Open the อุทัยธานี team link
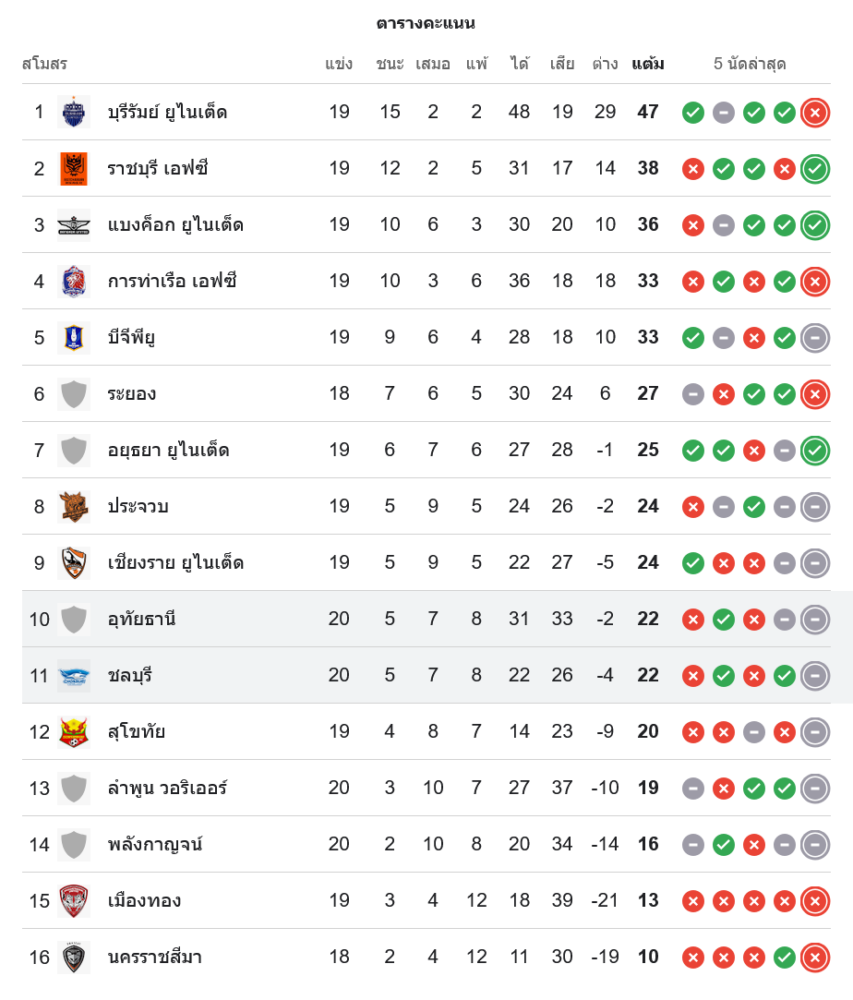Screen dimensions: 853x1000 pyautogui.click(x=142, y=619)
